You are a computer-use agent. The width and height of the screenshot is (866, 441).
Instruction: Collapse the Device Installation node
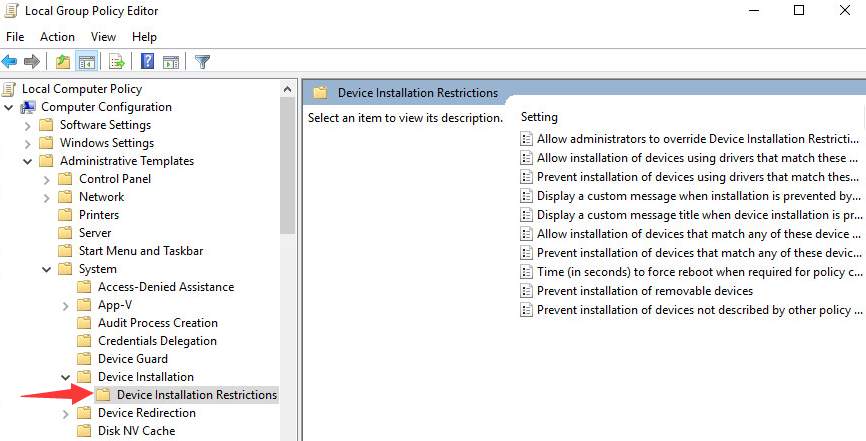point(65,377)
